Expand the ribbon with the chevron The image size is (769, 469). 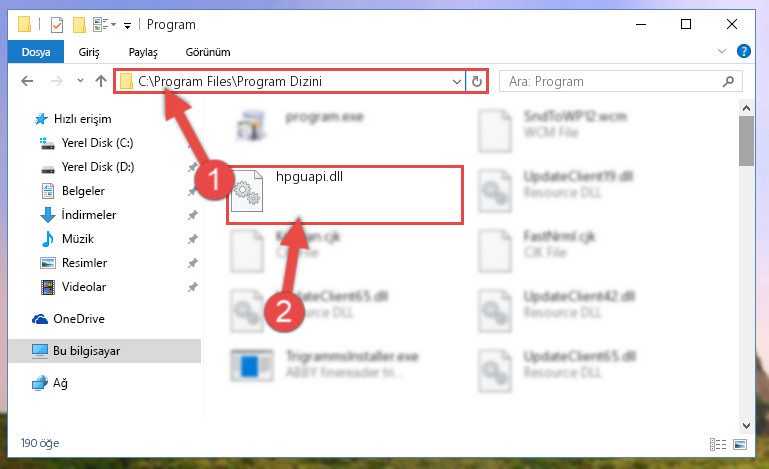point(721,51)
